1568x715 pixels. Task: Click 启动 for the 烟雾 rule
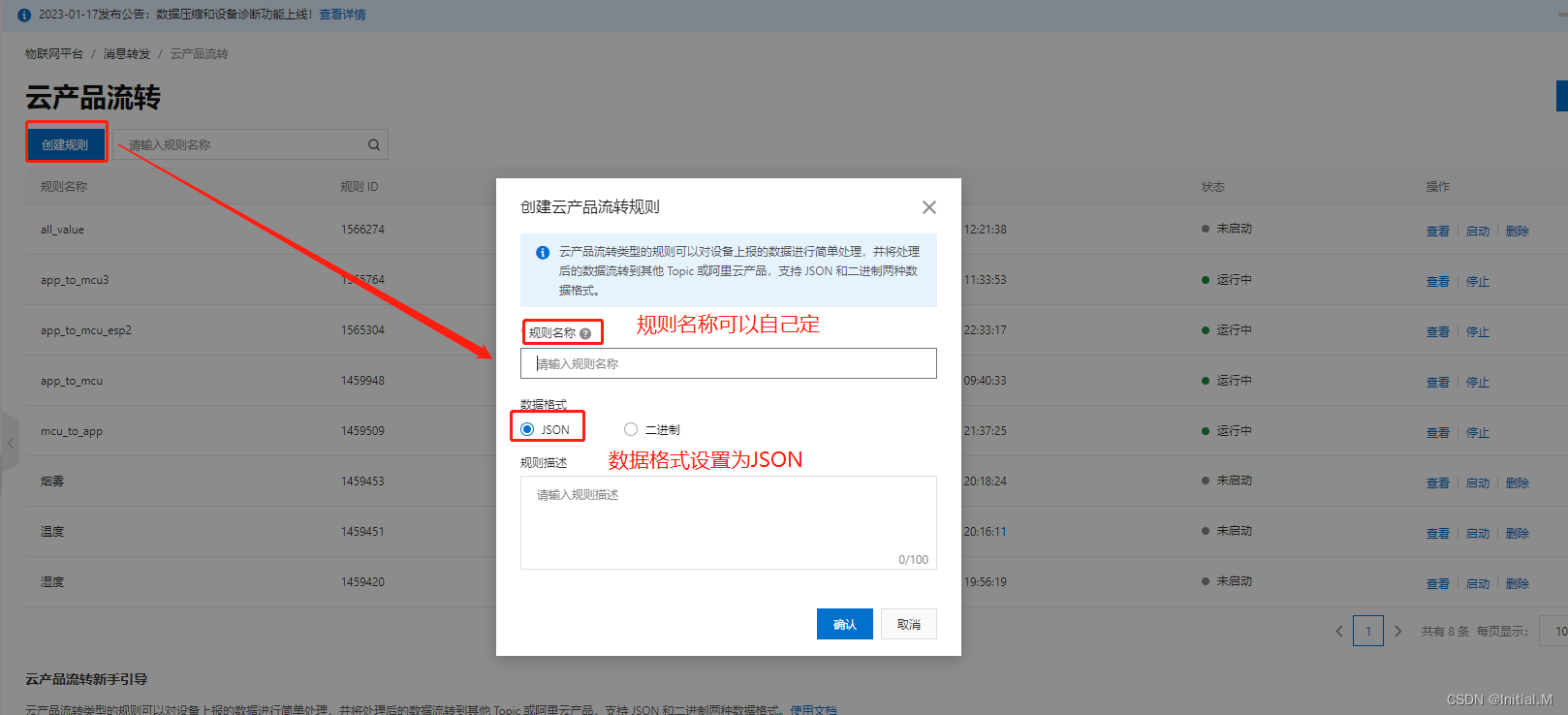tap(1478, 482)
